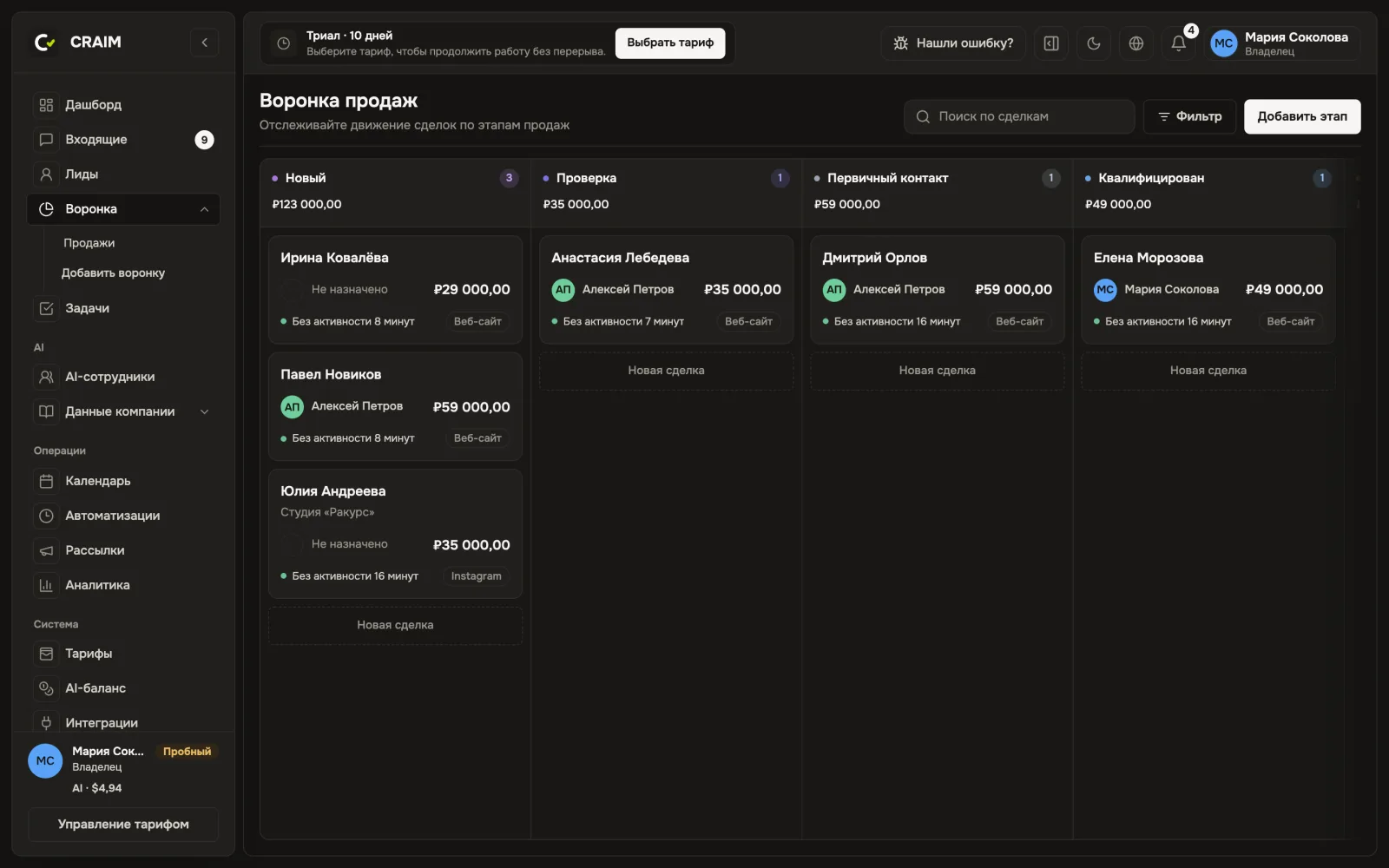Click the trial clock icon in banner
The image size is (1389, 868).
[283, 43]
